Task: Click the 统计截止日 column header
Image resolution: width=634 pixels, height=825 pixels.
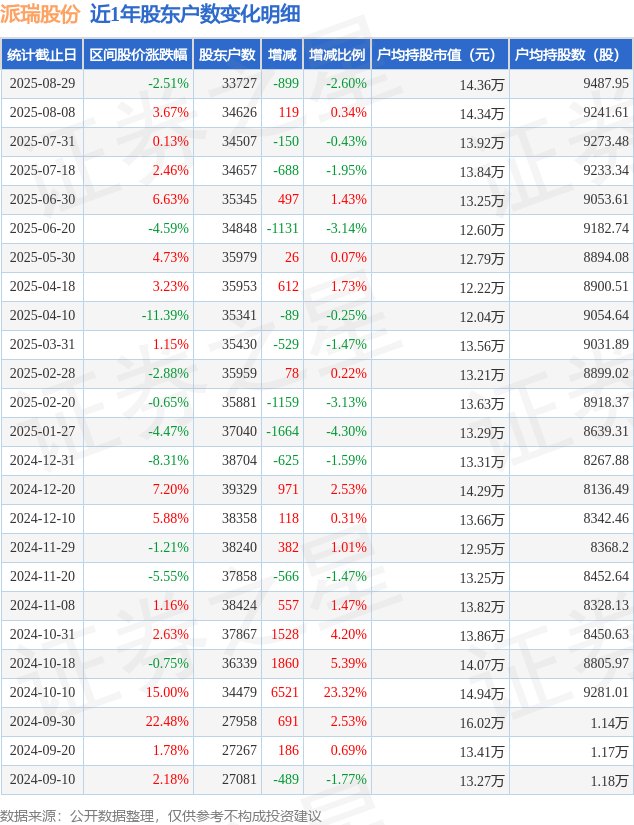Action: 42,55
